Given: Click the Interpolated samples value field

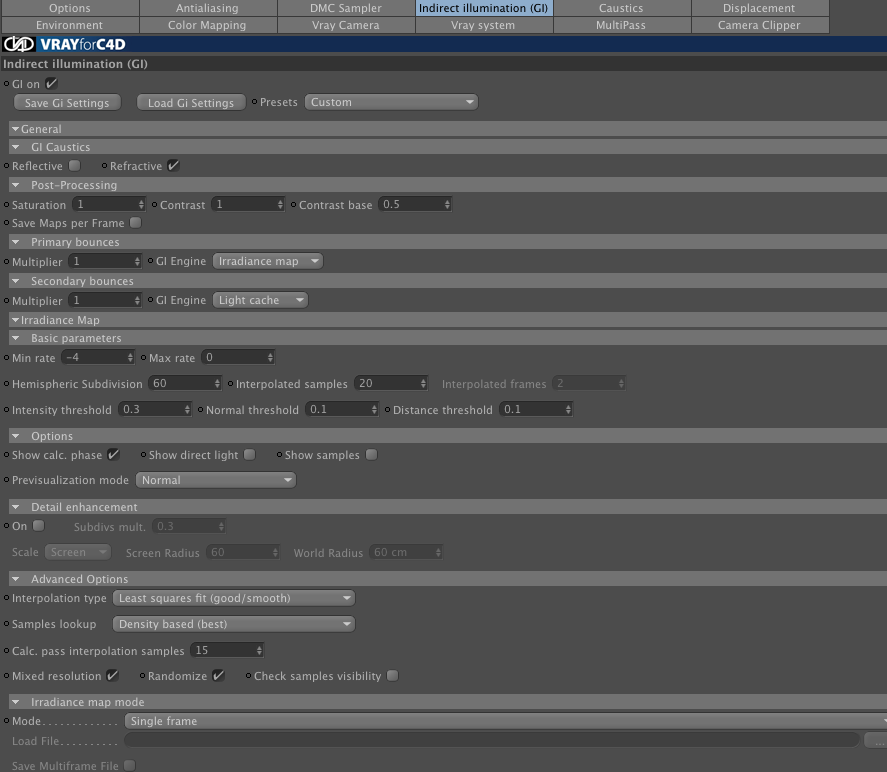Looking at the screenshot, I should [391, 383].
